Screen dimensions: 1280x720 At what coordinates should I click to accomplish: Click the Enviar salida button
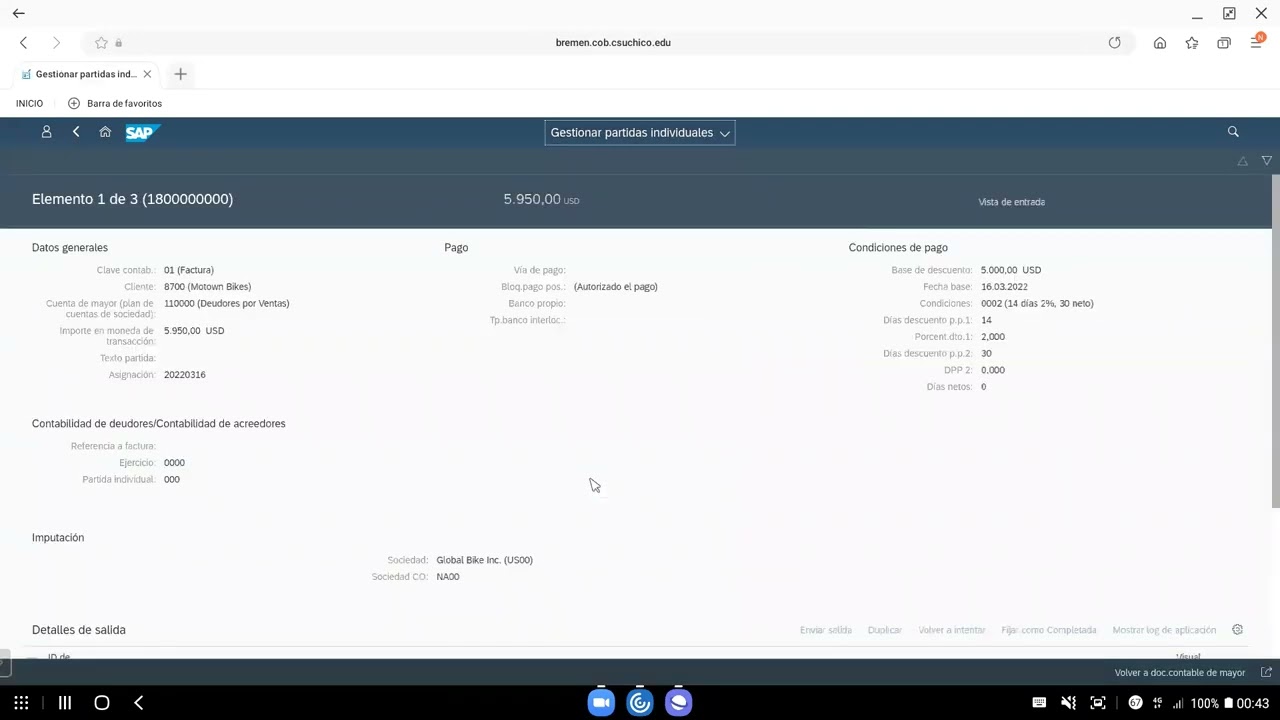point(826,630)
